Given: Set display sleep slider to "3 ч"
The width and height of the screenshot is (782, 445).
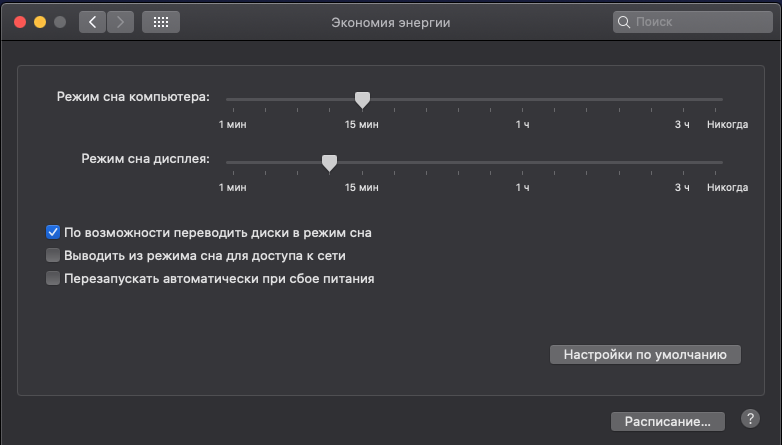Looking at the screenshot, I should click(683, 162).
